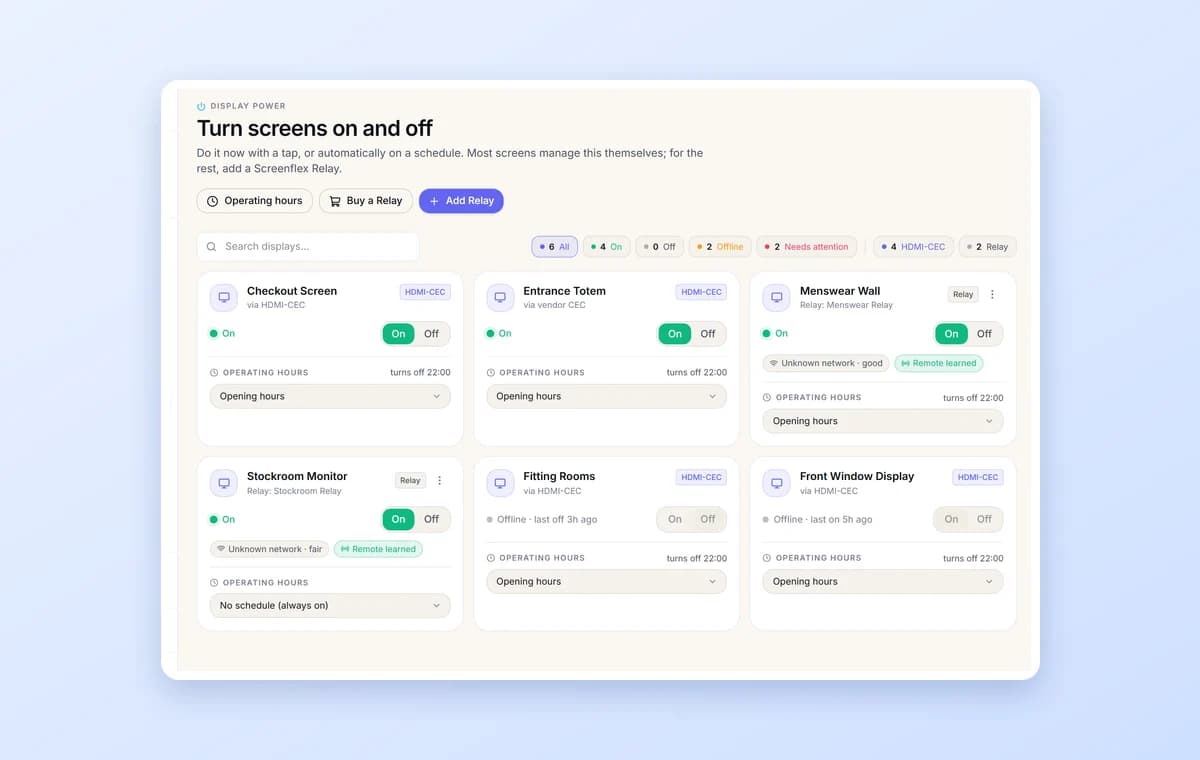
Task: Click the grey Offline status dot on Fitting Rooms
Action: [x=489, y=520]
